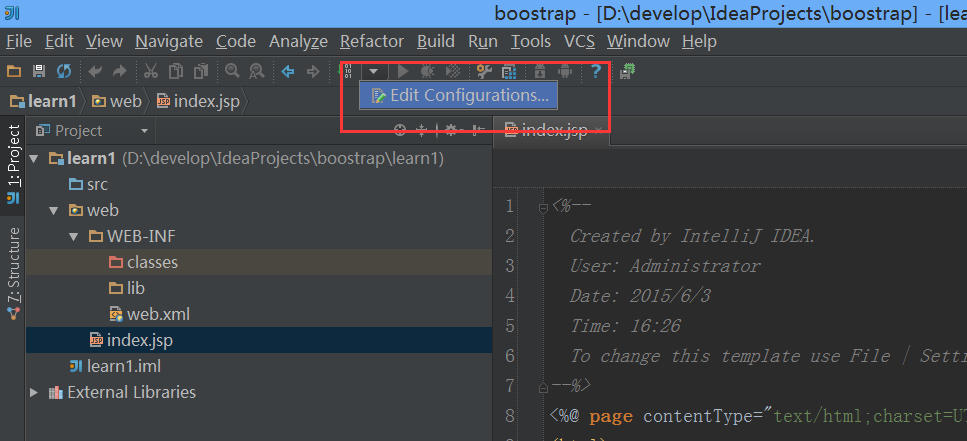
Task: Click the Cut scissors icon
Action: coord(150,72)
